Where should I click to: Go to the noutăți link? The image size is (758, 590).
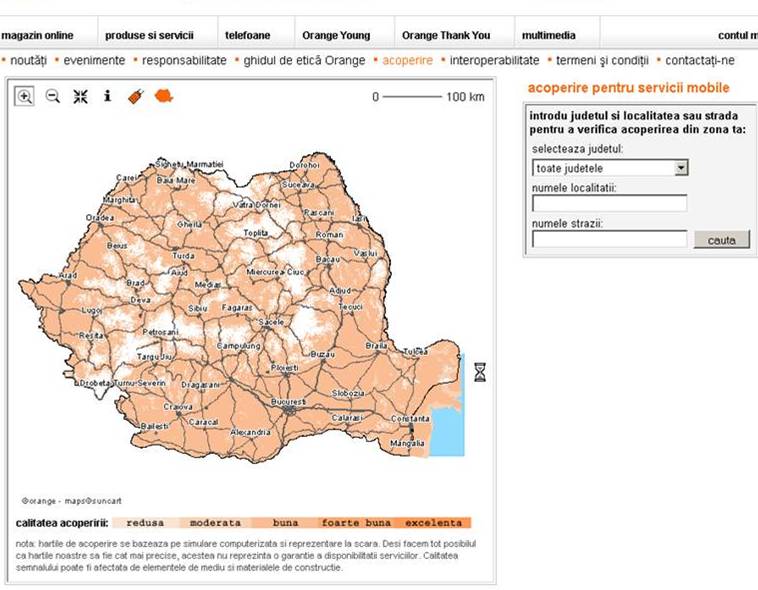coord(29,60)
